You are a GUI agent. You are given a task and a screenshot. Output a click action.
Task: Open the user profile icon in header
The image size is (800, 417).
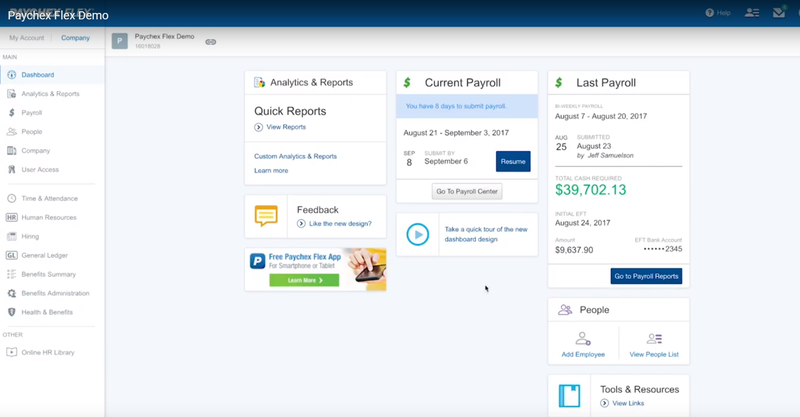(752, 13)
